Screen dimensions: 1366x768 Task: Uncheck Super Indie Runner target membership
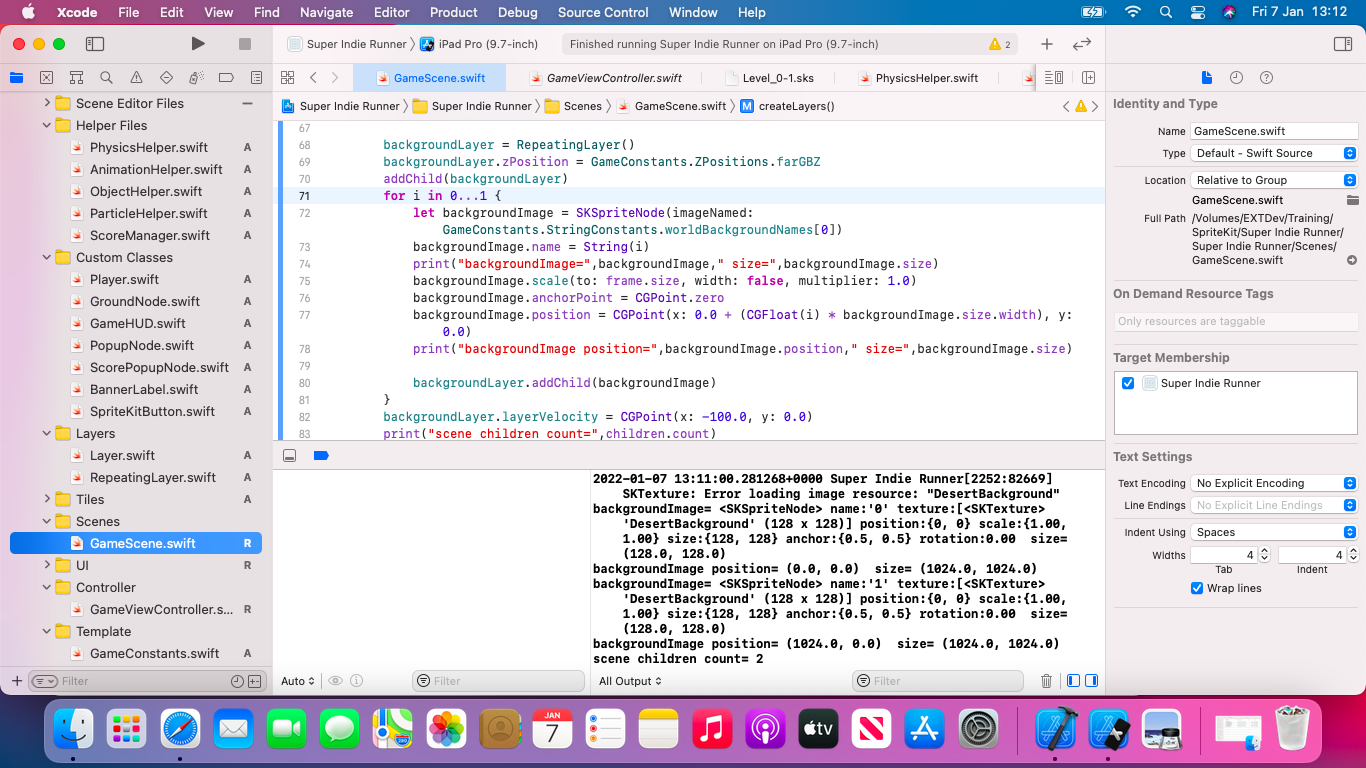click(1128, 383)
